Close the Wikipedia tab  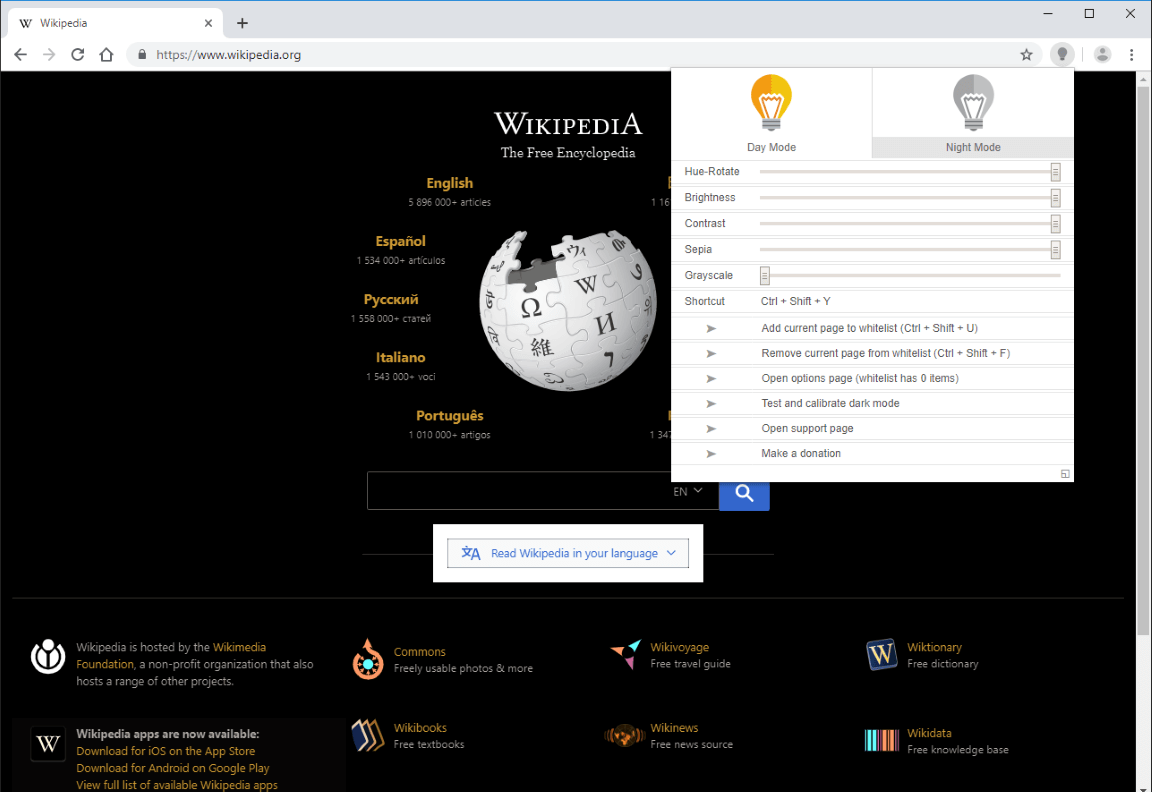coord(209,23)
